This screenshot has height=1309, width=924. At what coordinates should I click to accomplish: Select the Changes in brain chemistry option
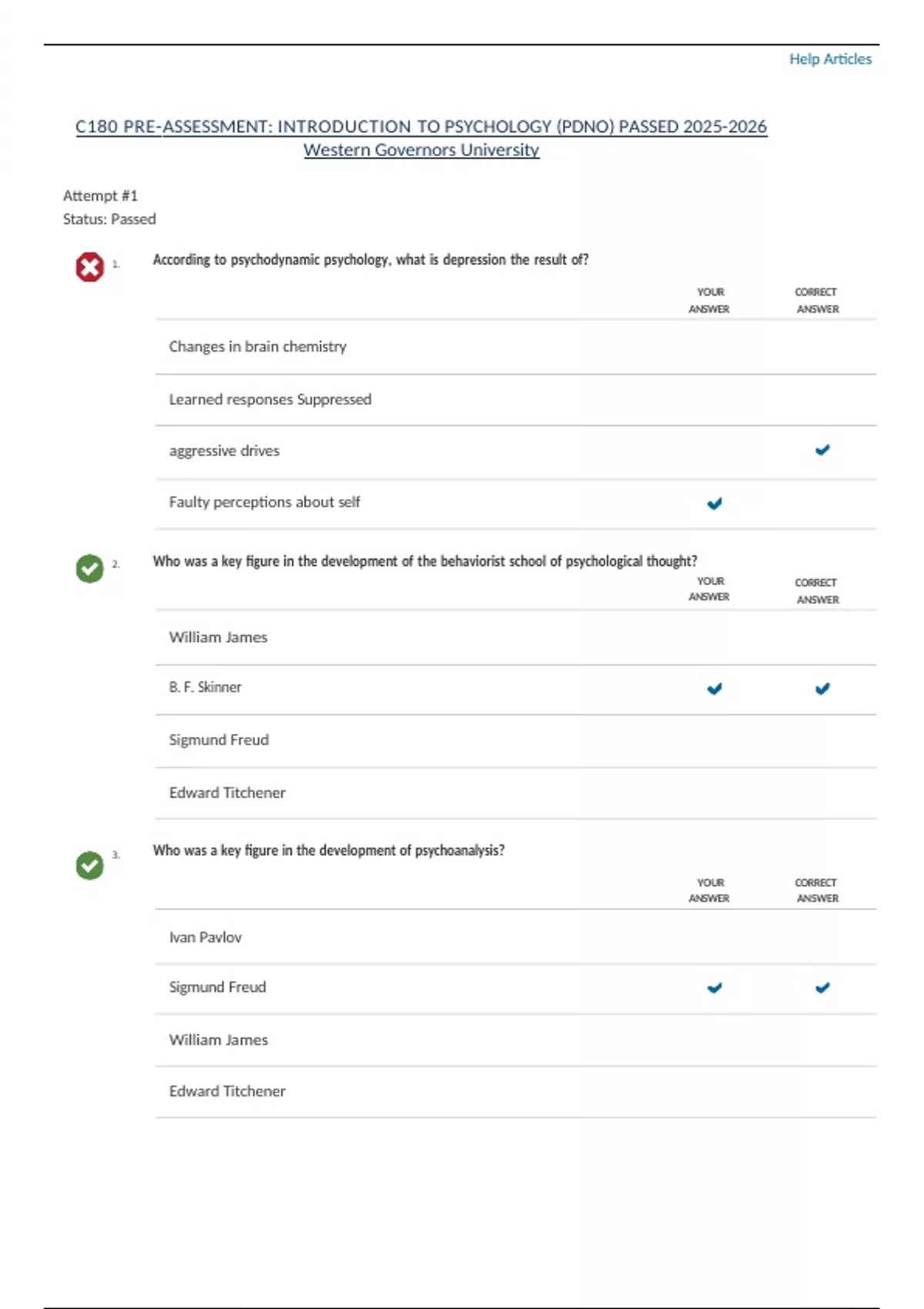tap(257, 346)
